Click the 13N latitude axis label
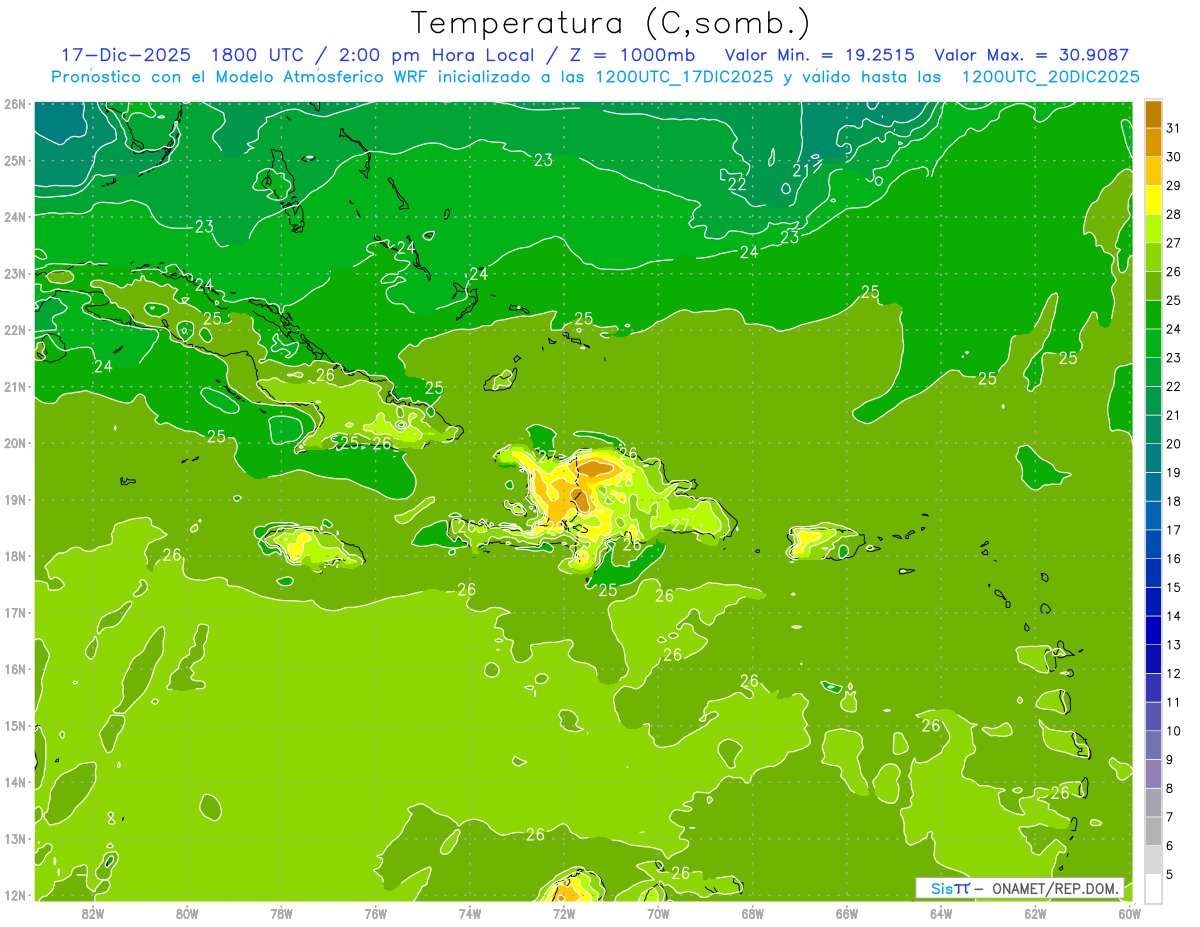 point(15,838)
